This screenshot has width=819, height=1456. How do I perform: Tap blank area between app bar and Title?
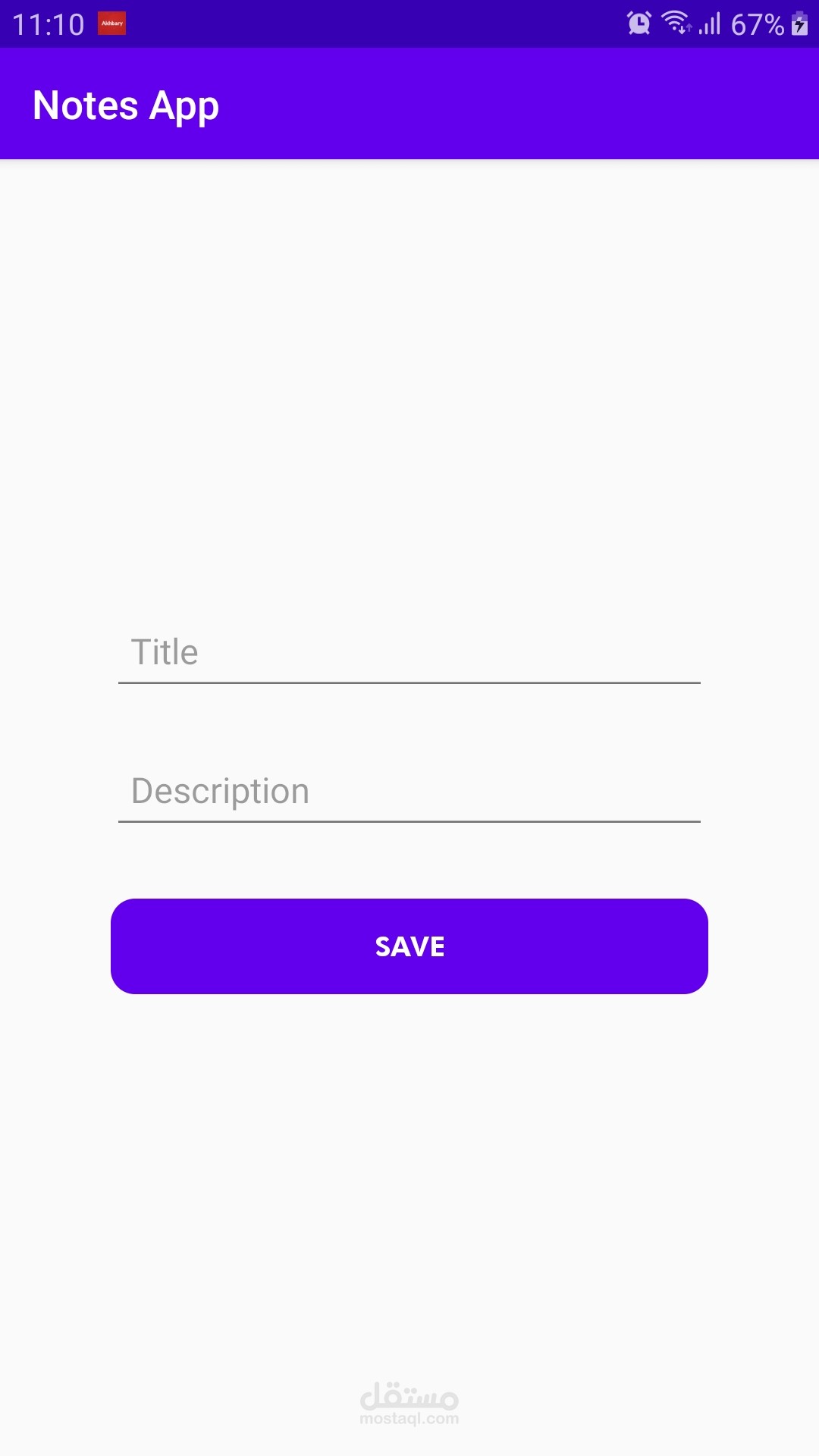coord(409,379)
